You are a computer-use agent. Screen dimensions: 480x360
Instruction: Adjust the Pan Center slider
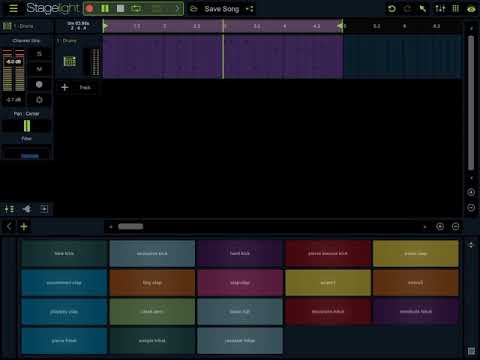pos(27,126)
